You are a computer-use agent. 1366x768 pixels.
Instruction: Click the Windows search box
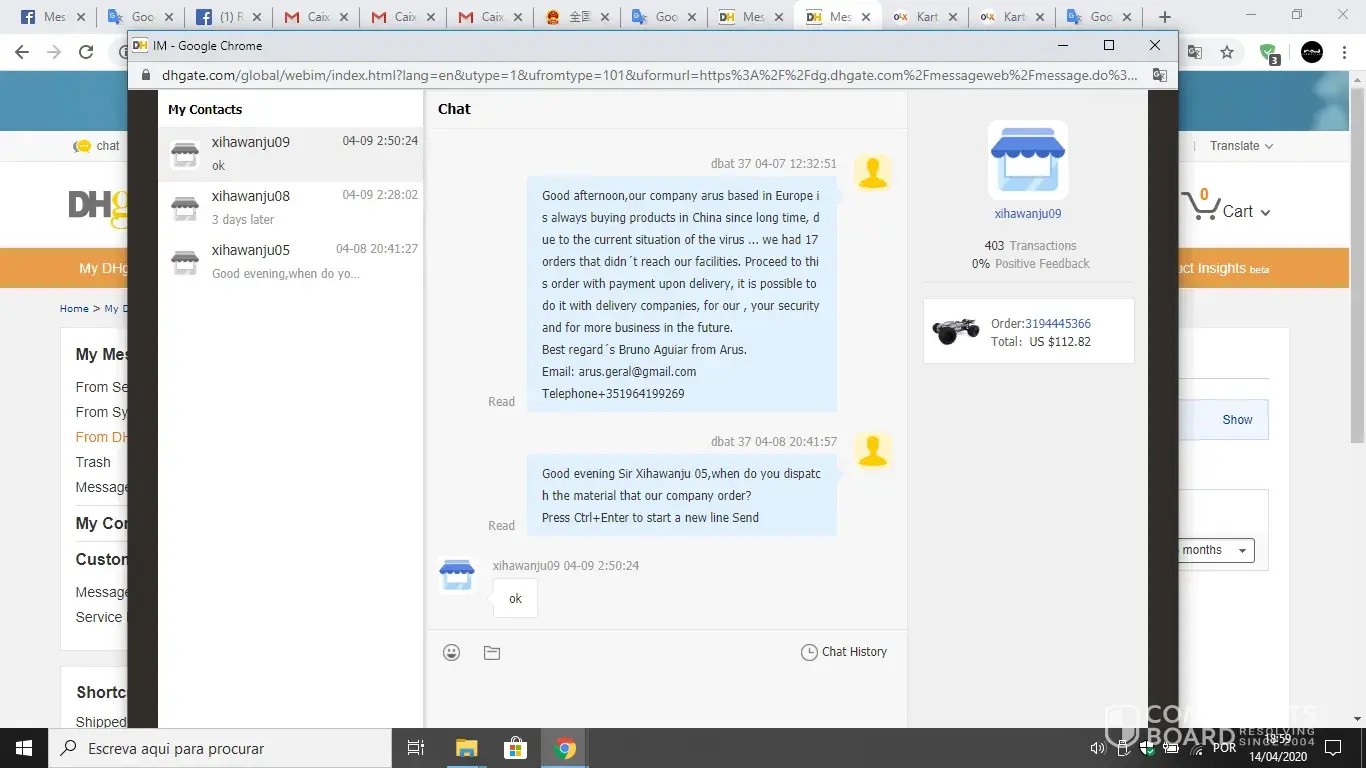220,748
